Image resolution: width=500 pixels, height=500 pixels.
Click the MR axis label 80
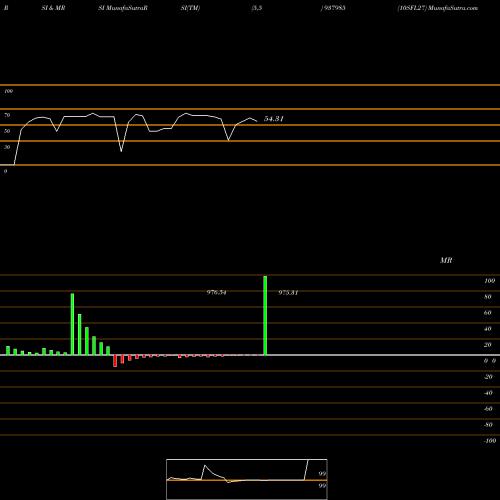coord(488,297)
